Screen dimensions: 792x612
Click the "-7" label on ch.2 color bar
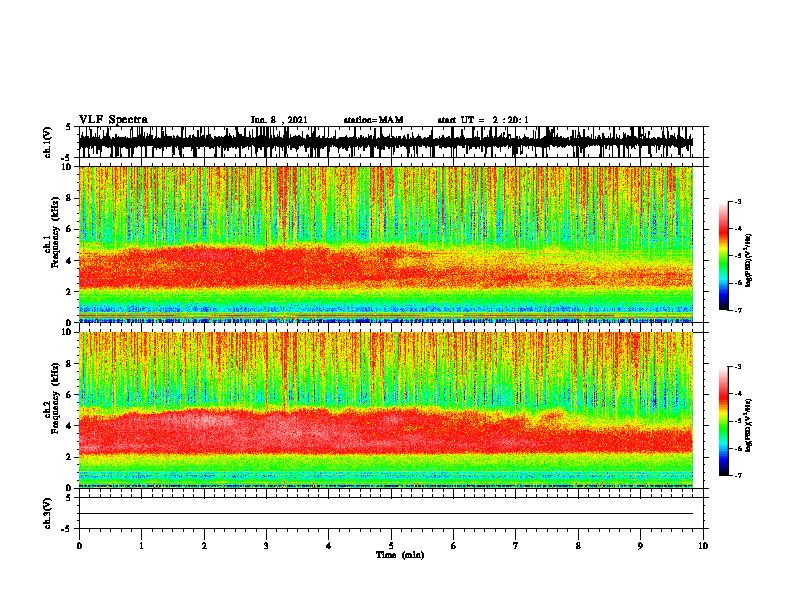737,475
